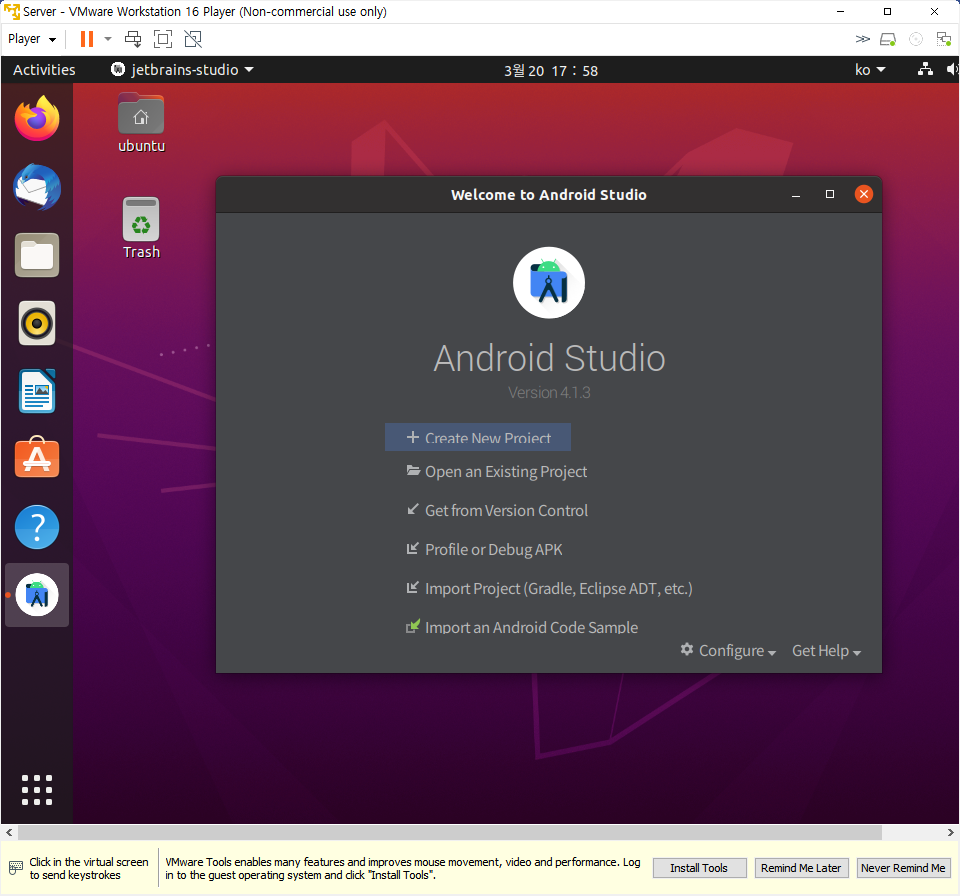Open Activities overview

click(x=44, y=70)
